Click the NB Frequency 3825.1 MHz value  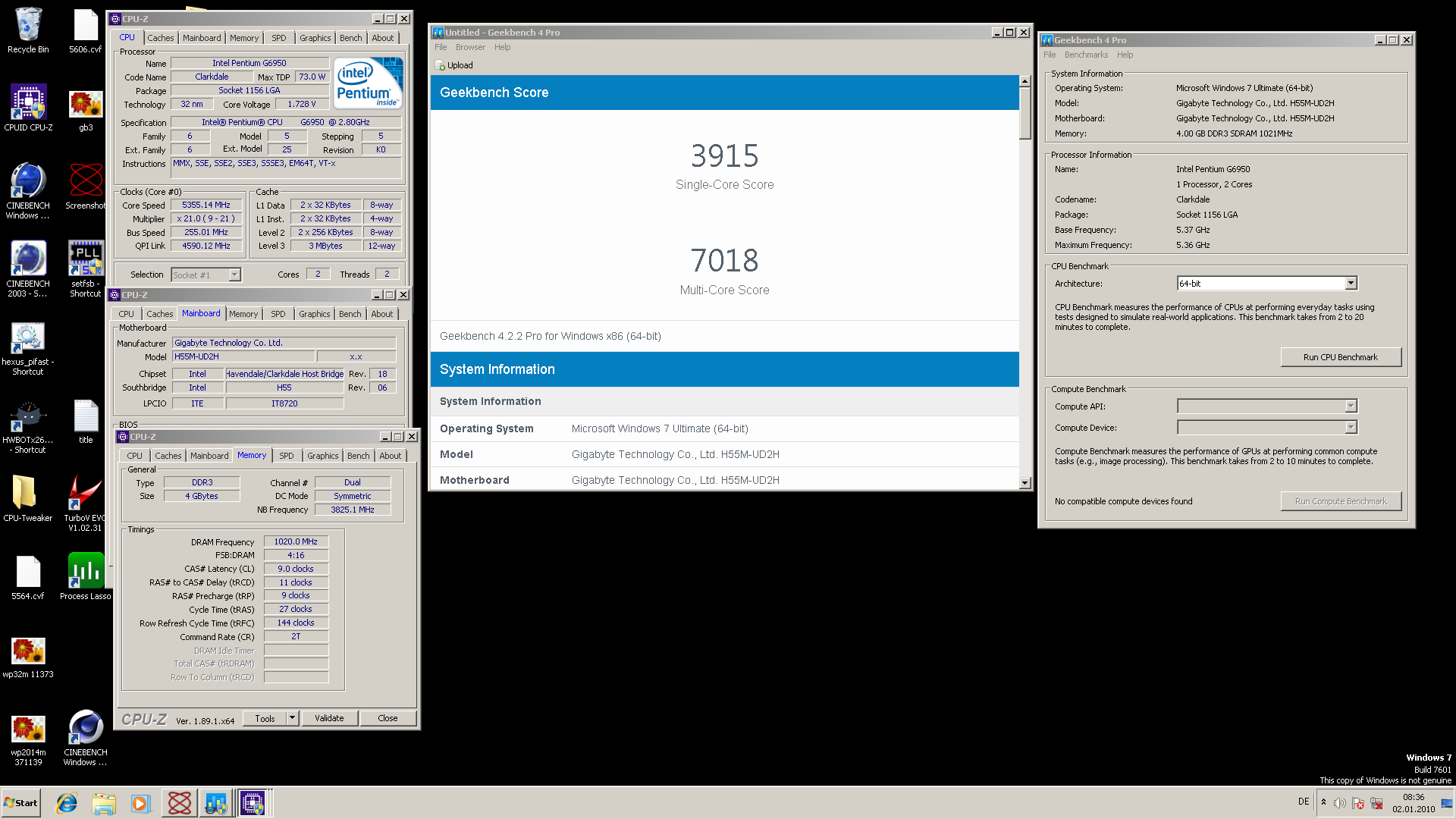353,510
